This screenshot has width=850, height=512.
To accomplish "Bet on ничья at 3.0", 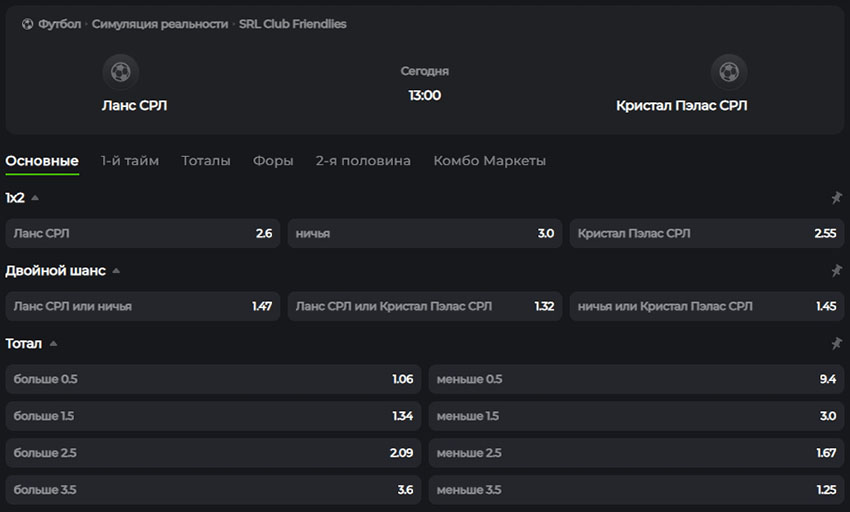I will [424, 233].
